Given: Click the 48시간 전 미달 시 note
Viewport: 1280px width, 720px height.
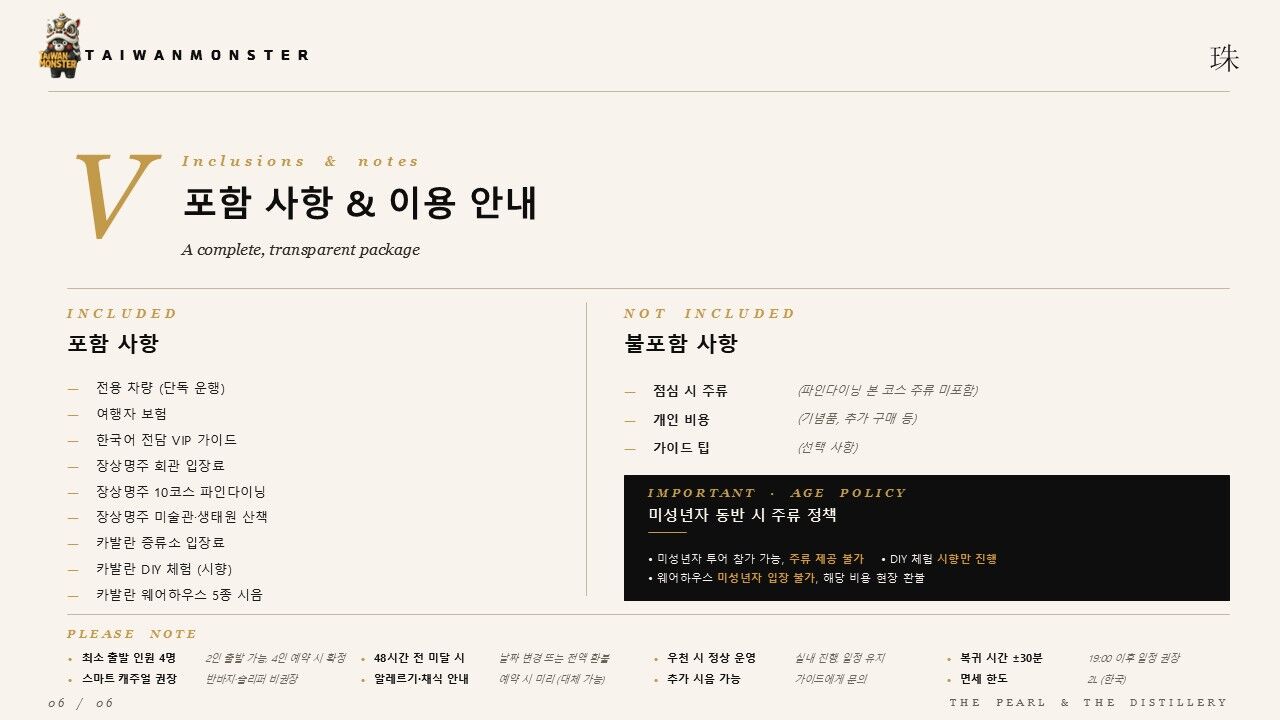Looking at the screenshot, I should (x=419, y=658).
